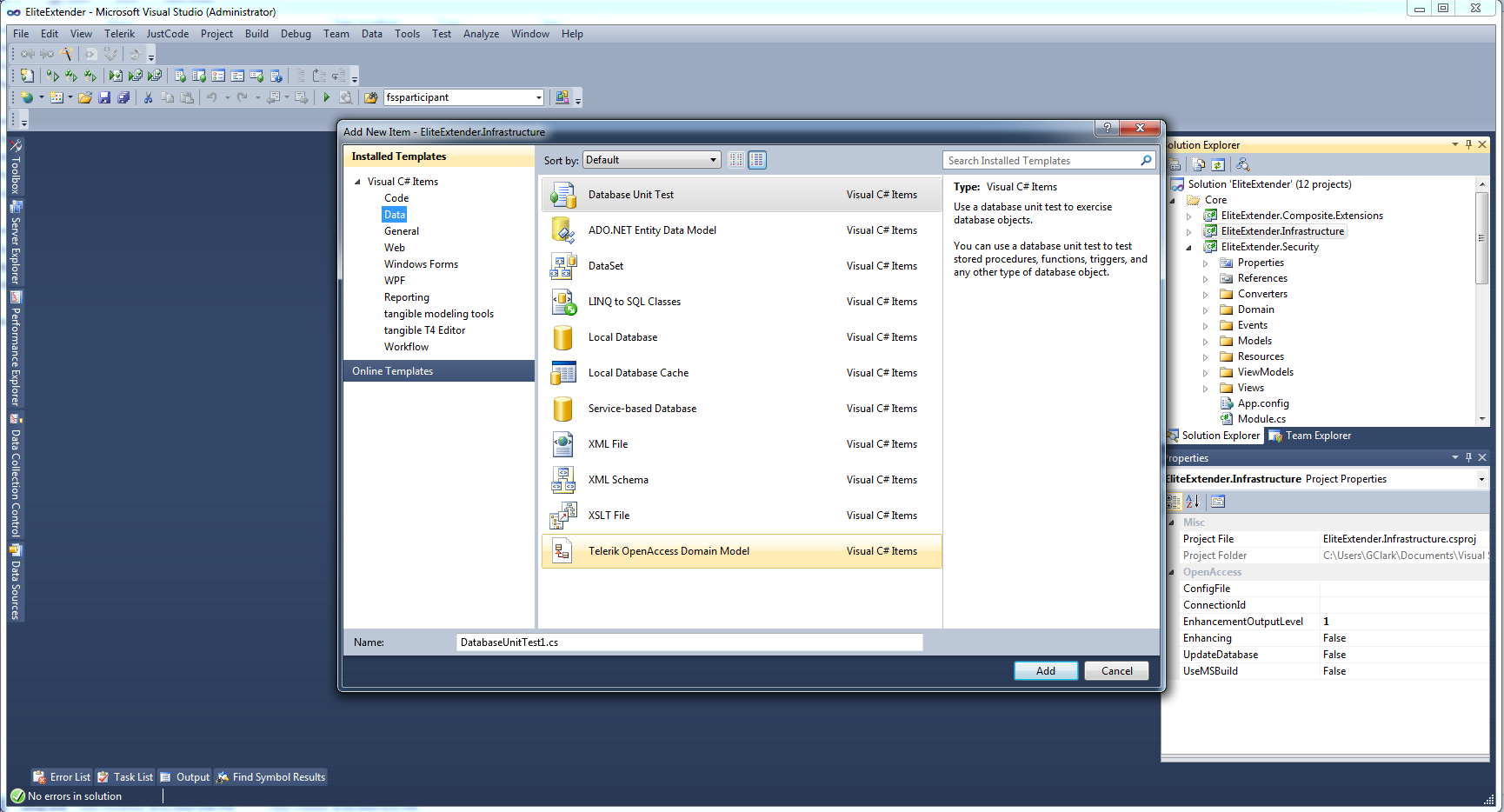Click the green Start Debugging arrow
1504x812 pixels.
[x=326, y=97]
